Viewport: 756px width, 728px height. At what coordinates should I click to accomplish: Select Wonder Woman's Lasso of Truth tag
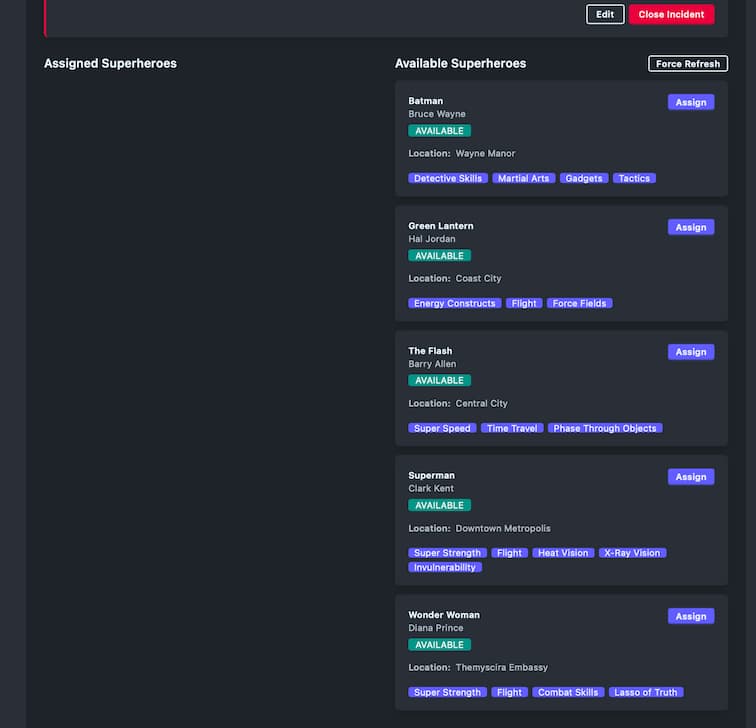point(646,692)
